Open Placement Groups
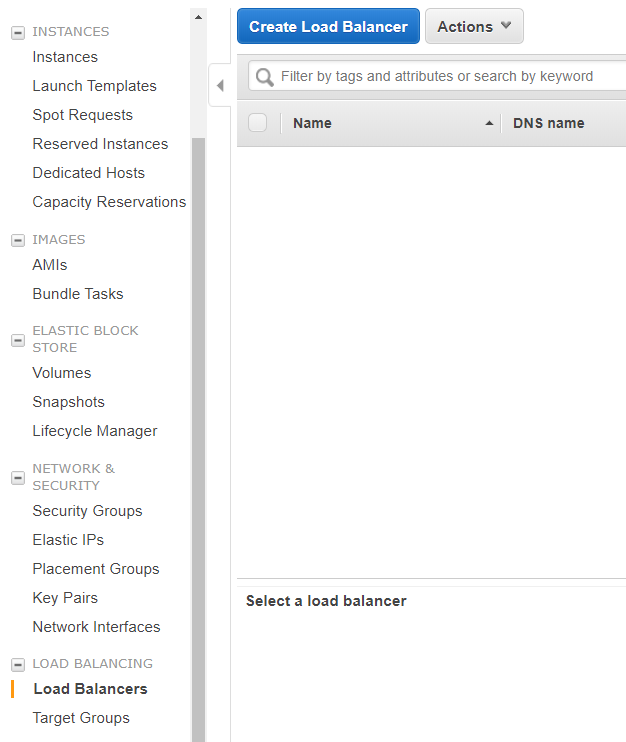Viewport: 626px width, 742px height. 96,569
